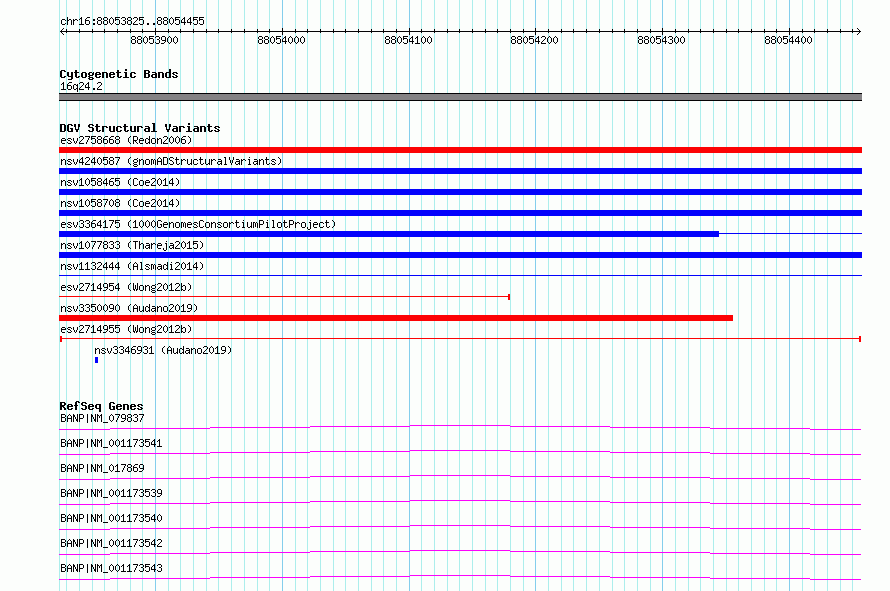Click the thick red nsv3350090 variant bar
The image size is (890, 591).
pos(396,318)
